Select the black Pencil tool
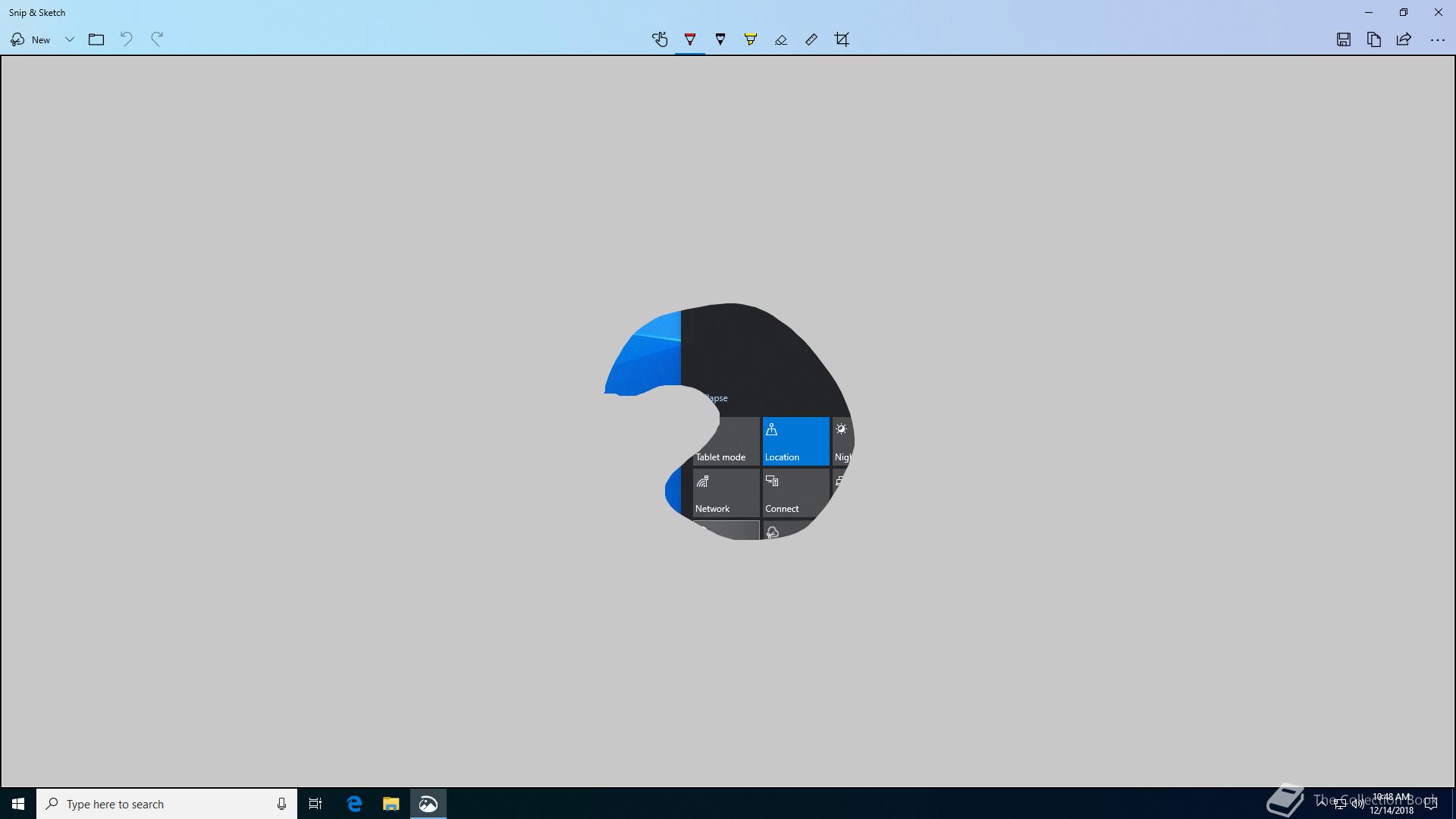 click(x=720, y=39)
